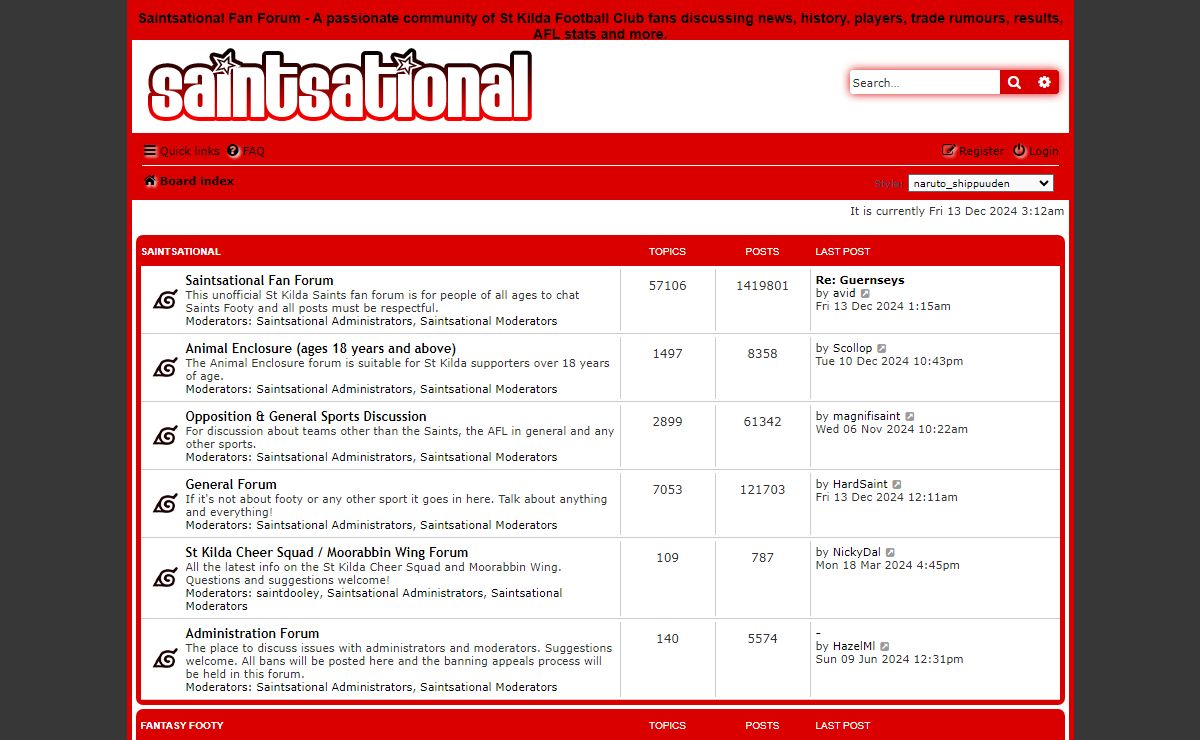Click St Kilda Cheer Squad forum icon
This screenshot has height=740, width=1200.
point(165,577)
